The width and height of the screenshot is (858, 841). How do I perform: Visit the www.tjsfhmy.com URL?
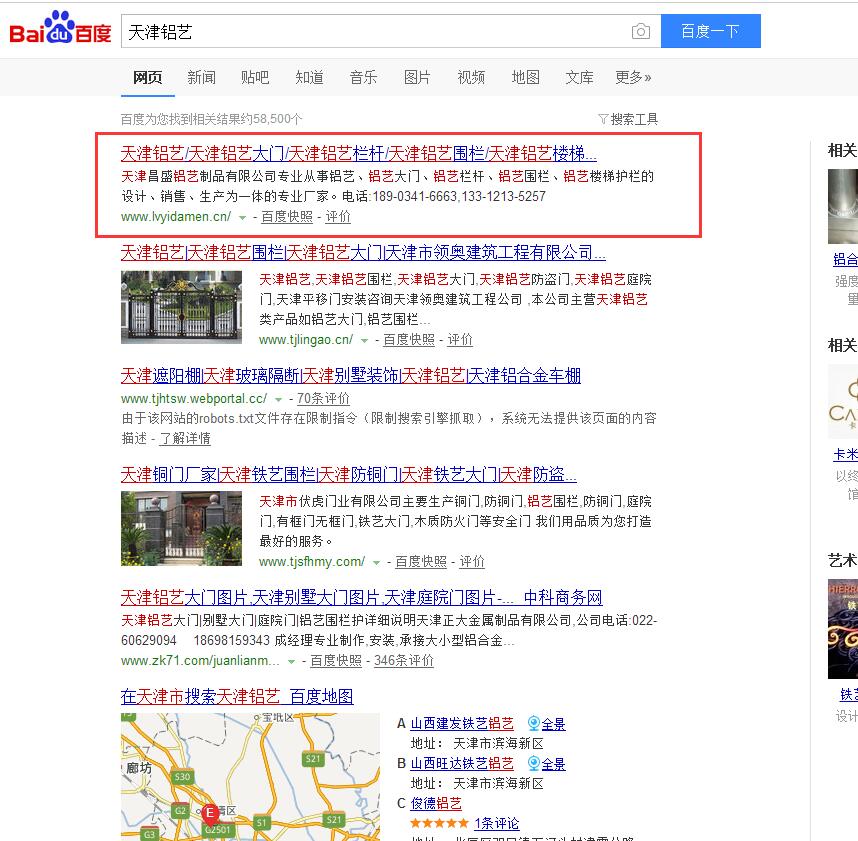pyautogui.click(x=312, y=561)
